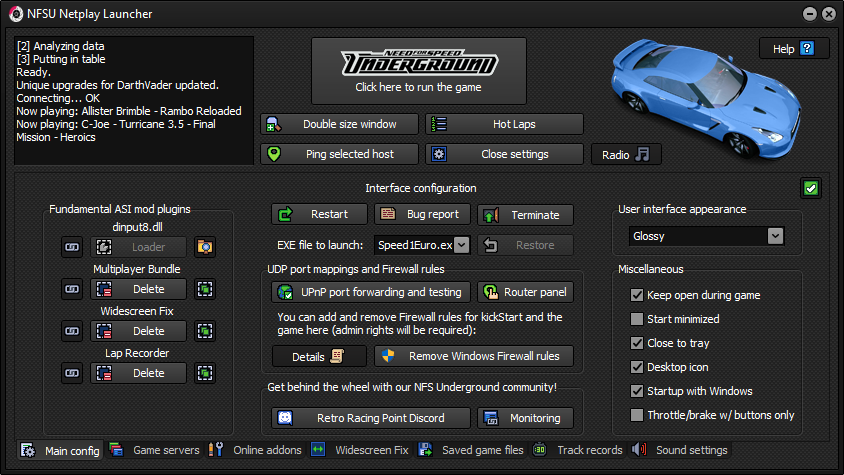Toggle Close to tray checkbox
Screen dimensions: 844x475
637,343
